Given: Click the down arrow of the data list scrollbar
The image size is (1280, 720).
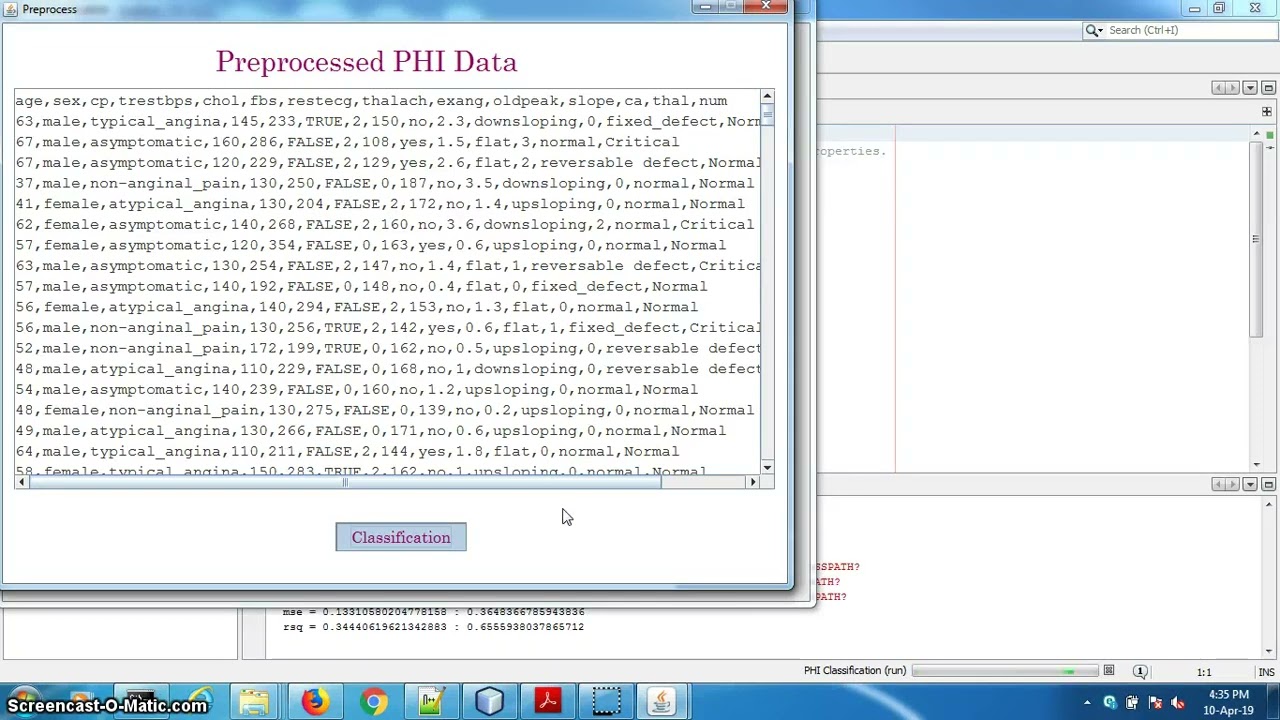Looking at the screenshot, I should (x=767, y=467).
